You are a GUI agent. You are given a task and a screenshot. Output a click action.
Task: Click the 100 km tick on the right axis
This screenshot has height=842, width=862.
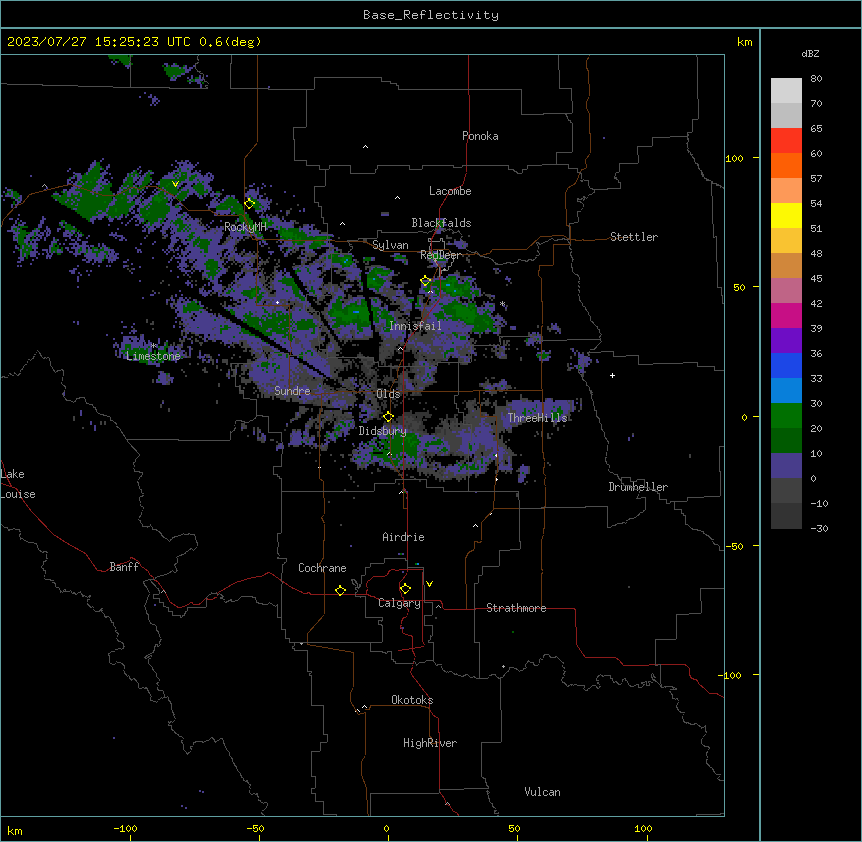[734, 158]
